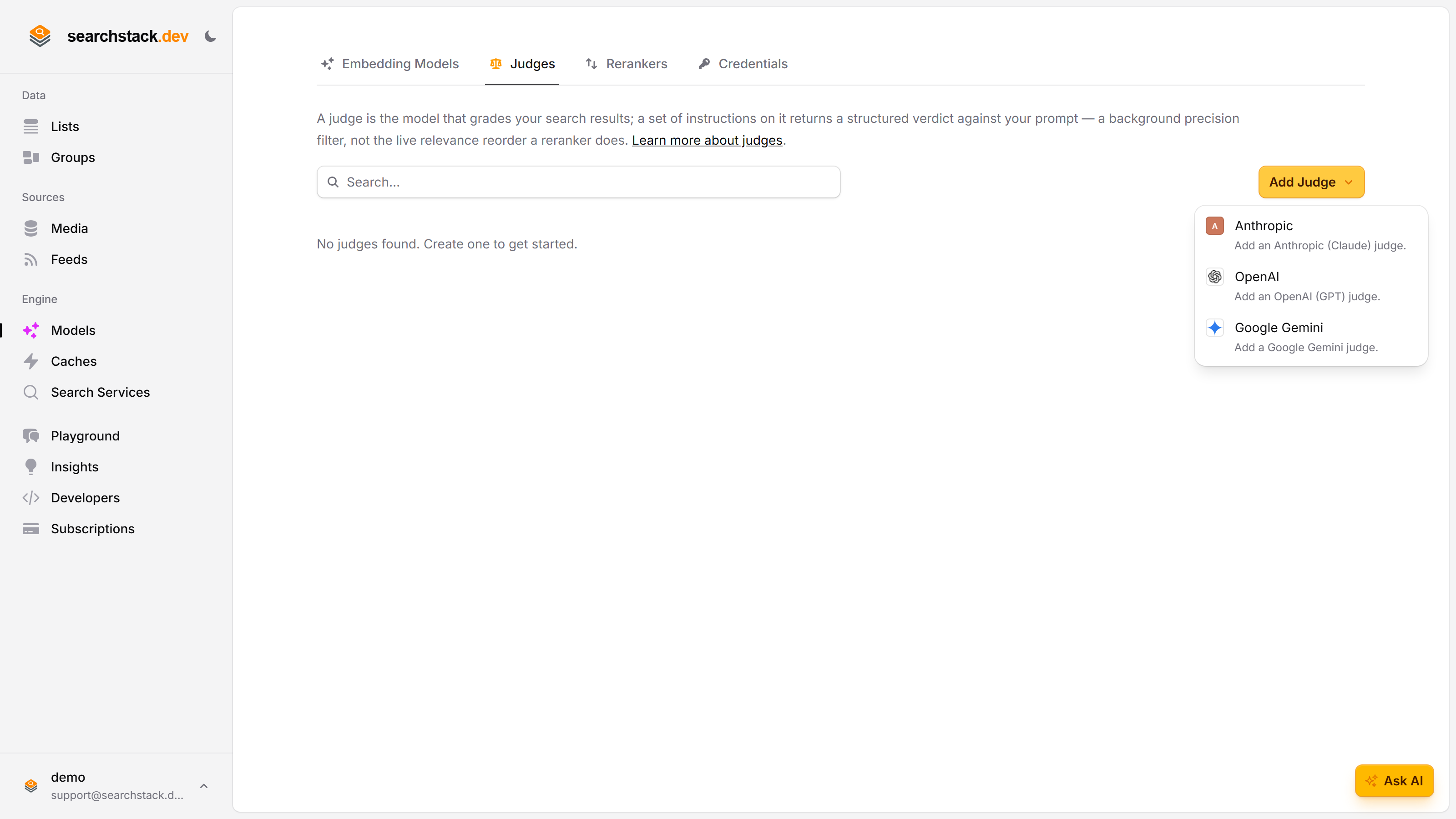Focus the judges Search field
The image size is (1456, 819).
coord(578,182)
